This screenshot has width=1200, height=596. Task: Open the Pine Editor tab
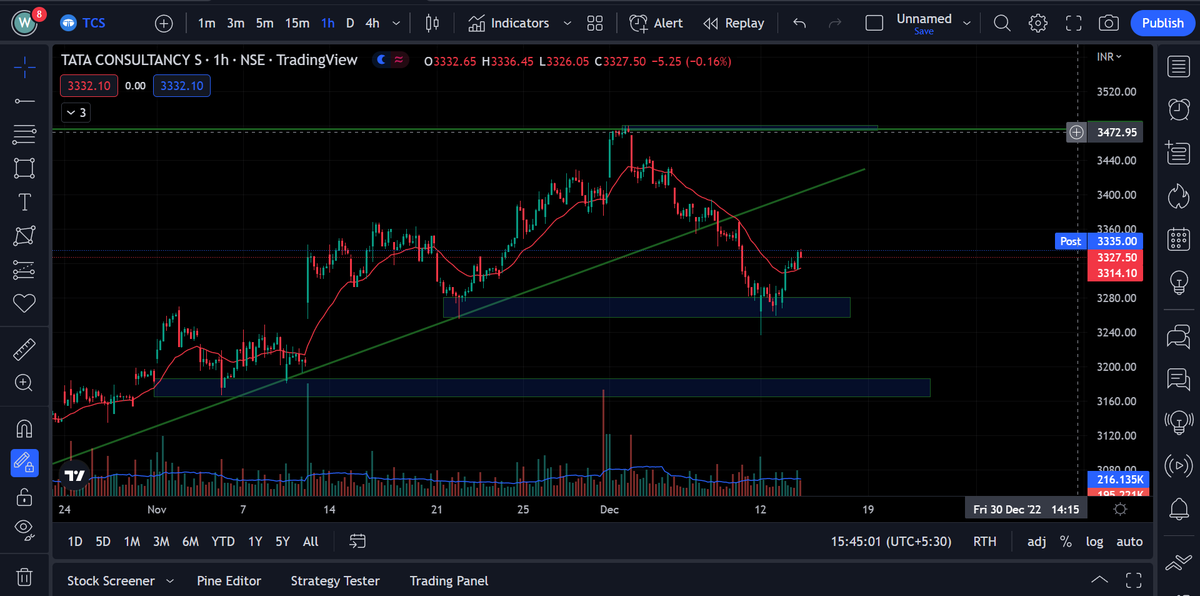[229, 580]
